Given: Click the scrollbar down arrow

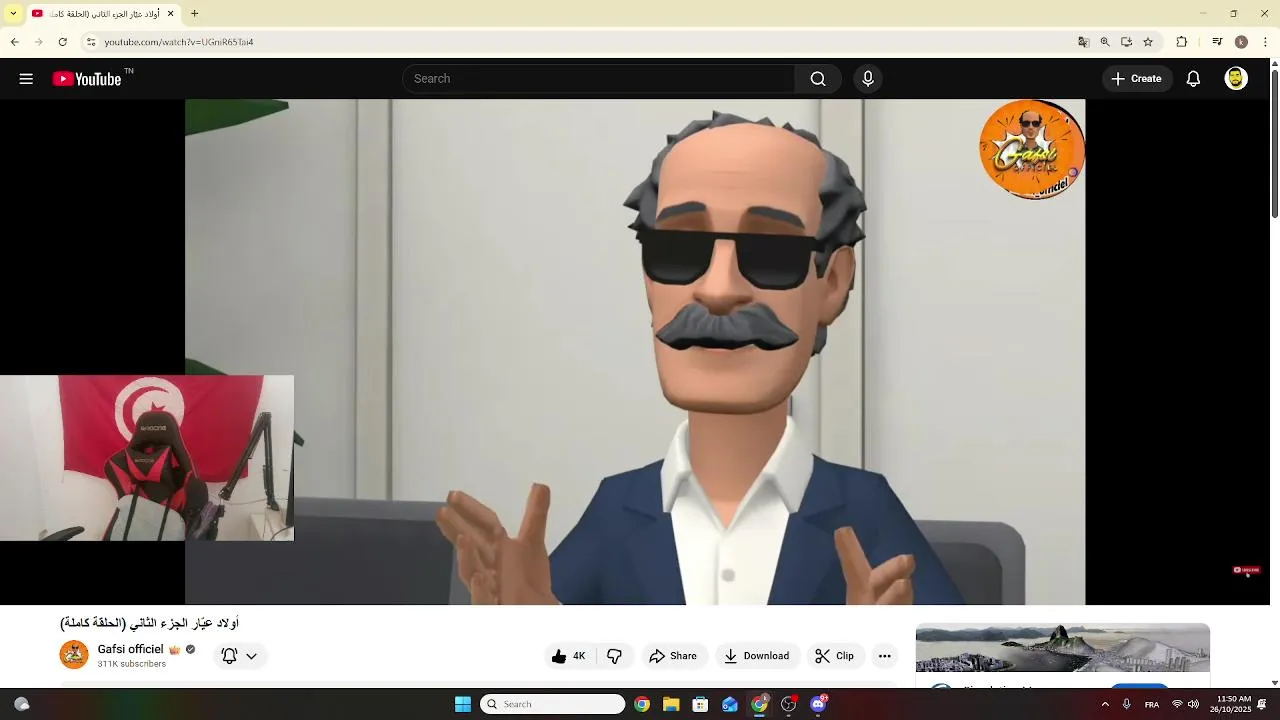Looking at the screenshot, I should coord(1274,683).
